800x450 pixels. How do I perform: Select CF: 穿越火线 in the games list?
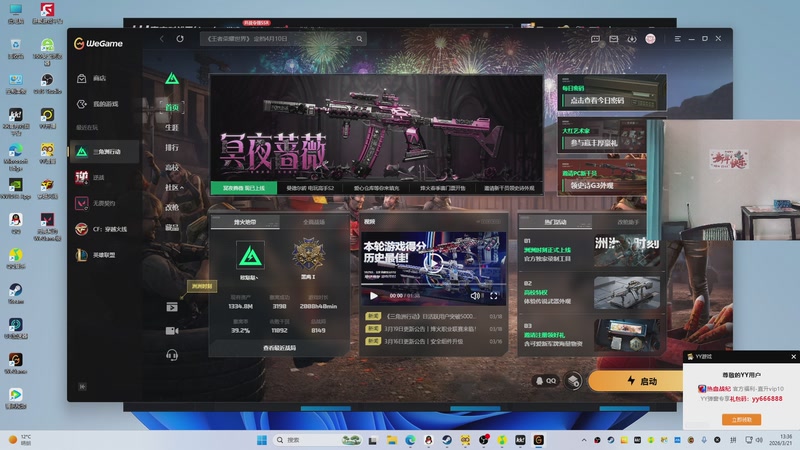(x=104, y=229)
